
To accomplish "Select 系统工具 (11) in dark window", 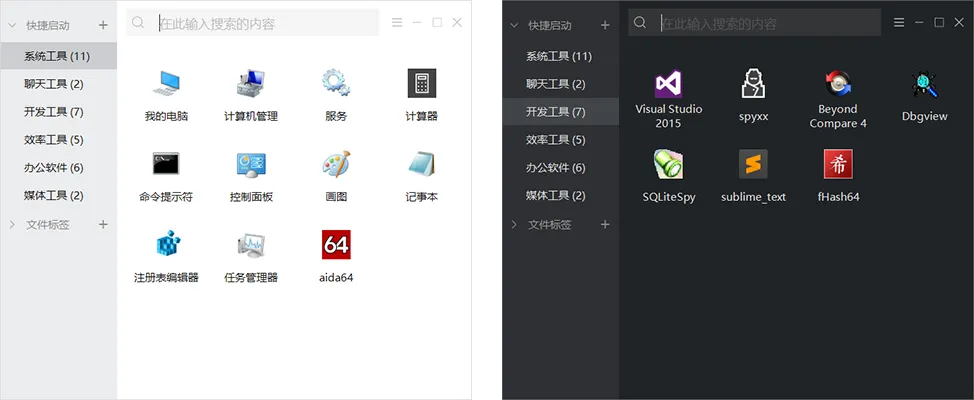I will pos(560,56).
